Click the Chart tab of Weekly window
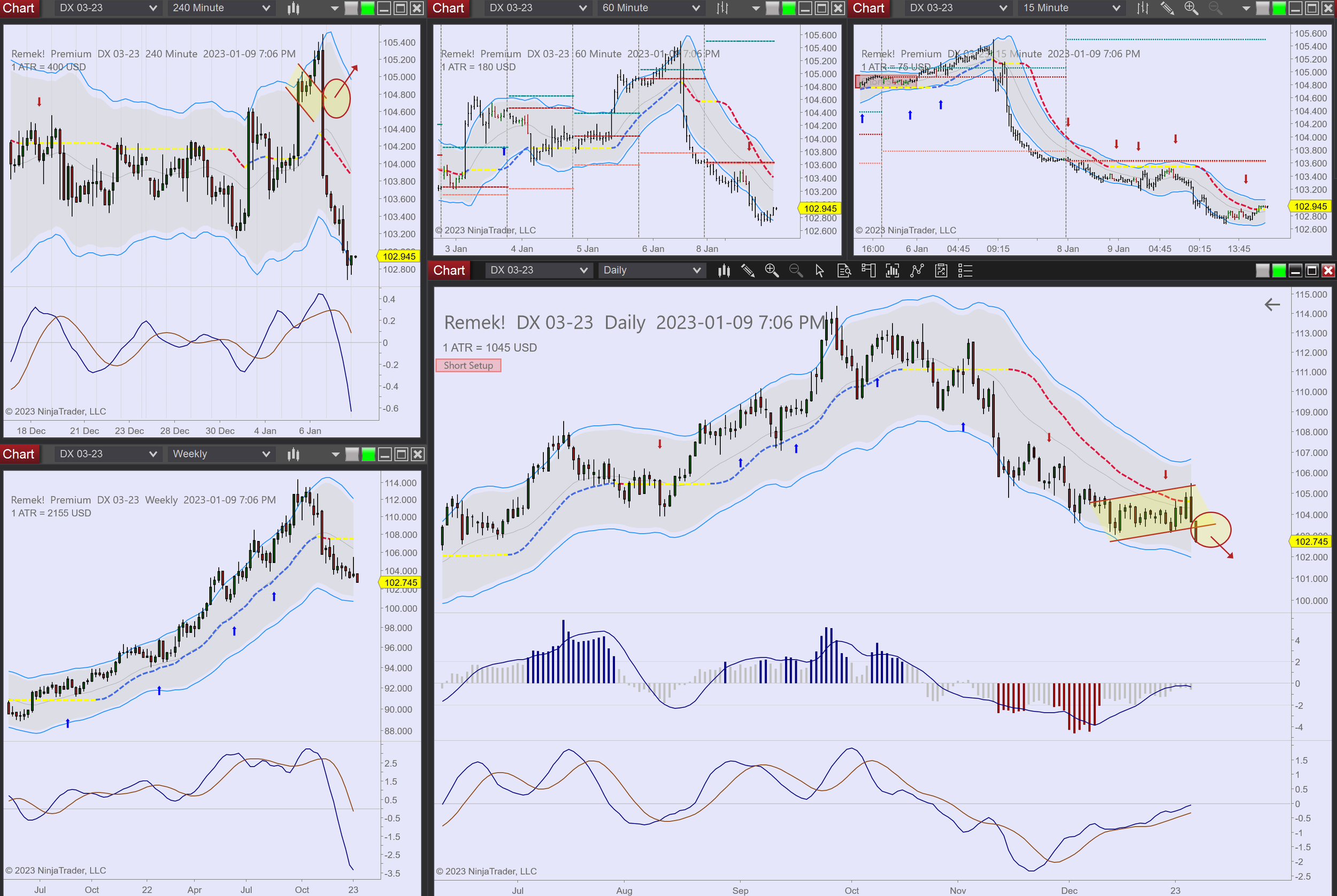 (x=19, y=454)
